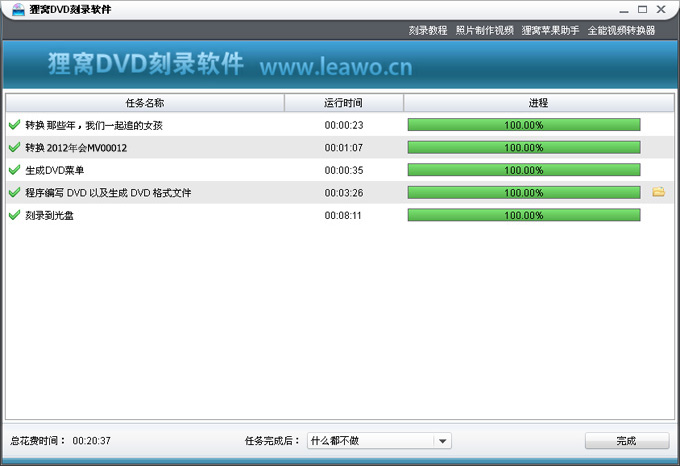Minimize the 狸窝DVD刻录软件 window
The image size is (680, 466).
click(x=624, y=10)
